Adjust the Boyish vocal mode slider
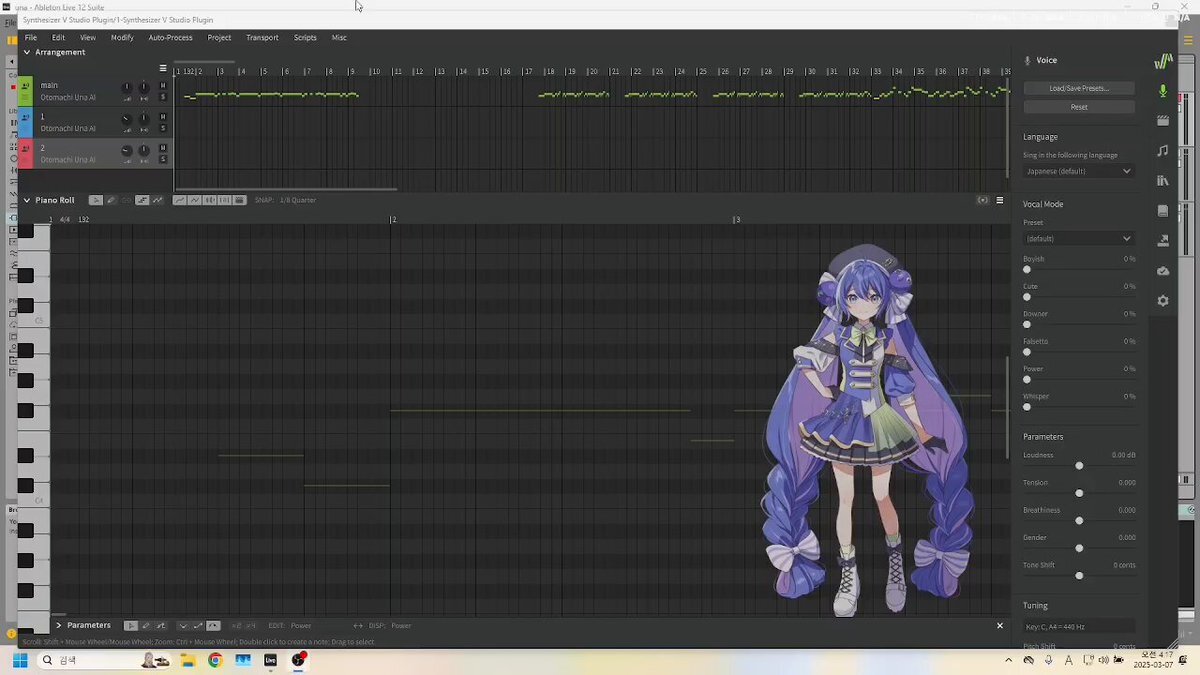Image resolution: width=1200 pixels, height=675 pixels. (x=1027, y=270)
